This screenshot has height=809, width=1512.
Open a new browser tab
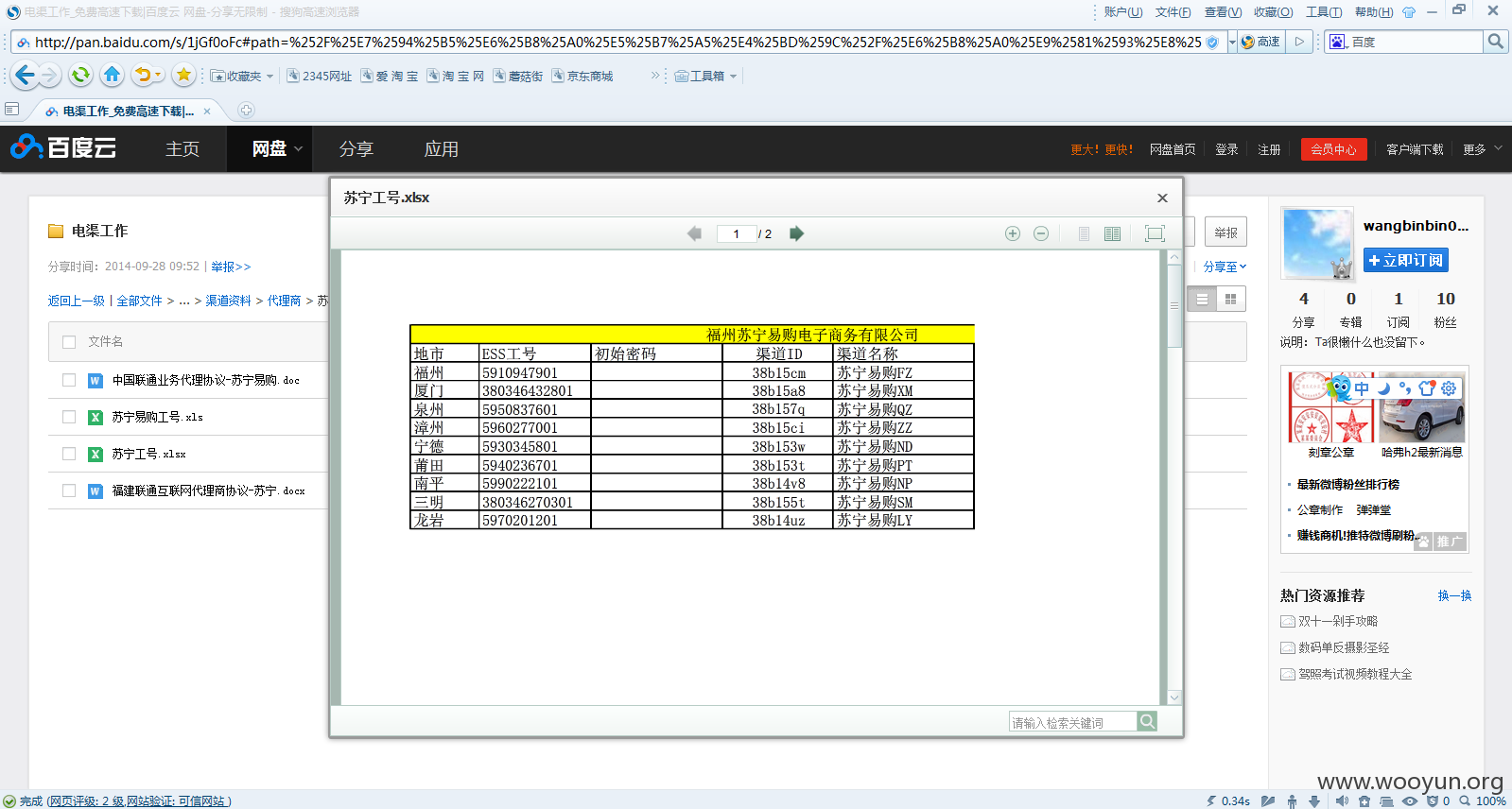point(246,111)
